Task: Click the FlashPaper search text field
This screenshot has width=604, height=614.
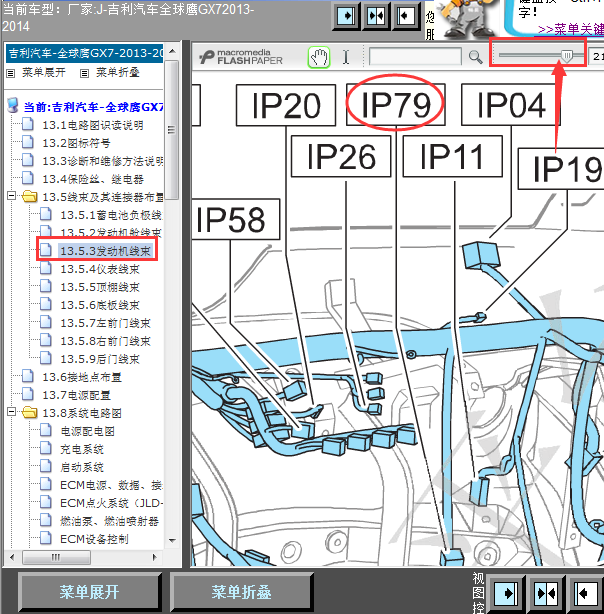Action: [415, 57]
